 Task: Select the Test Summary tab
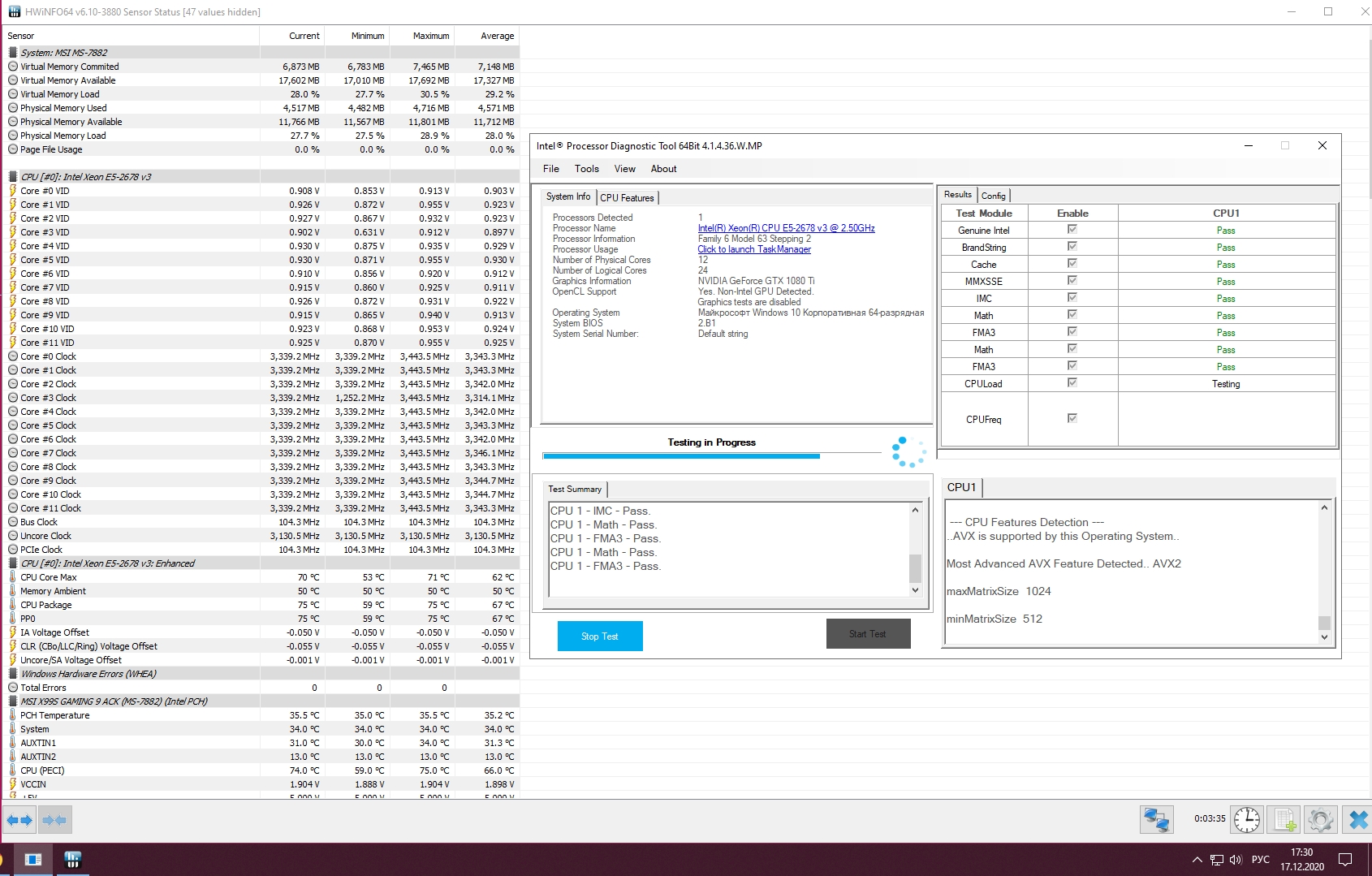pyautogui.click(x=575, y=489)
